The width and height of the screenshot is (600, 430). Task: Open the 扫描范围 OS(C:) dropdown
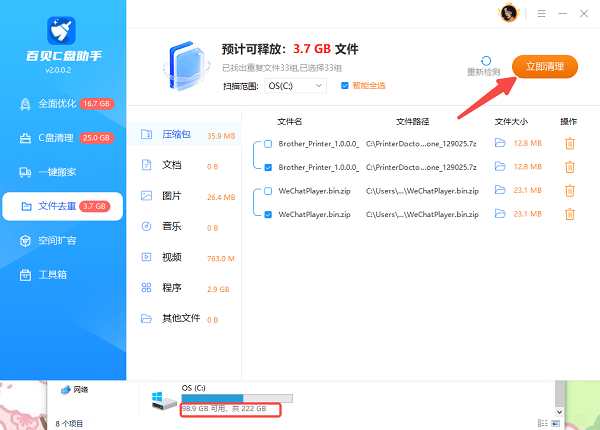click(x=295, y=86)
